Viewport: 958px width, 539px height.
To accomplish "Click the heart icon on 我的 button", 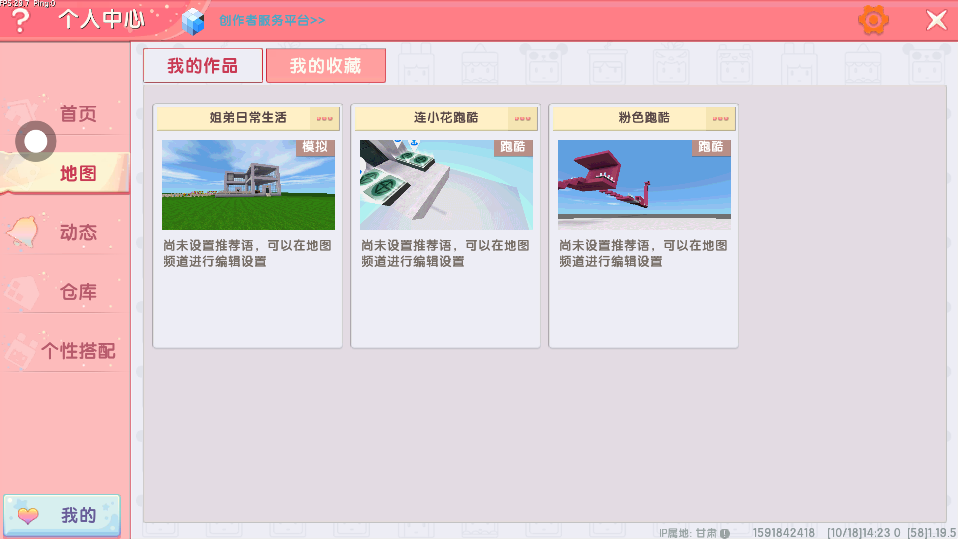I will click(29, 516).
